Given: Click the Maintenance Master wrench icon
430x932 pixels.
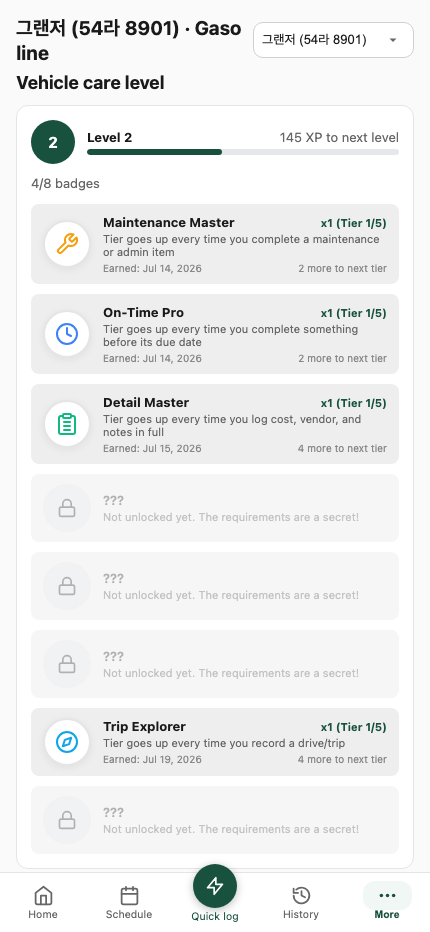Looking at the screenshot, I should pyautogui.click(x=67, y=244).
